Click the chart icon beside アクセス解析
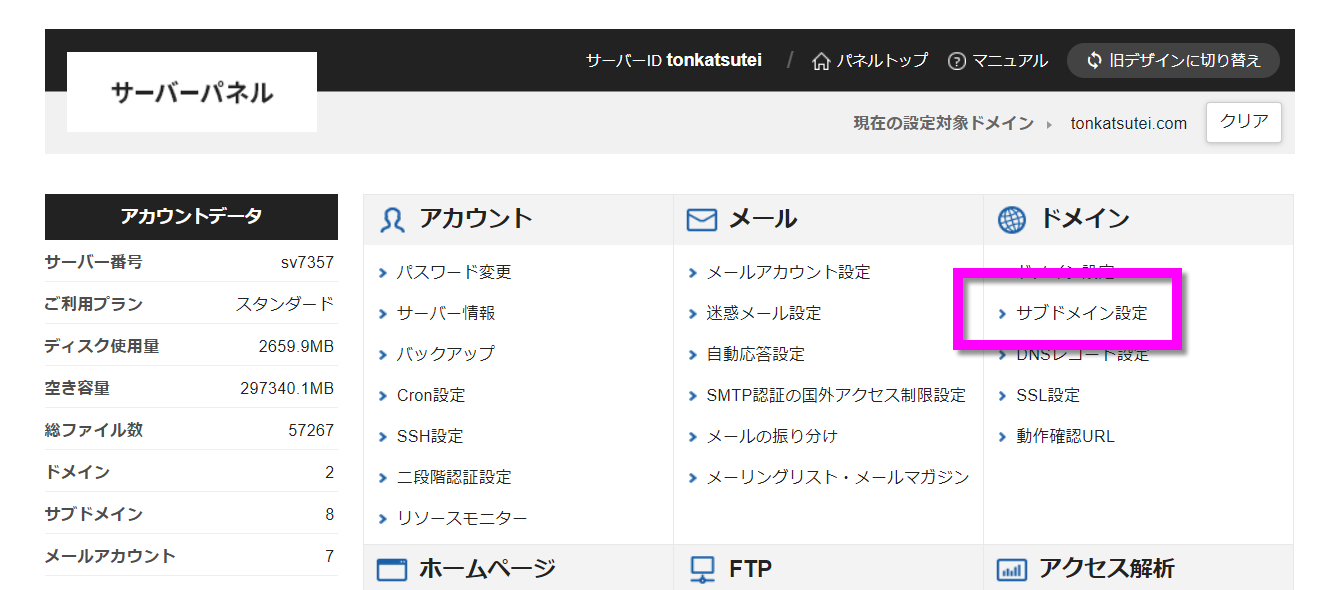This screenshot has width=1341, height=590. (1012, 570)
